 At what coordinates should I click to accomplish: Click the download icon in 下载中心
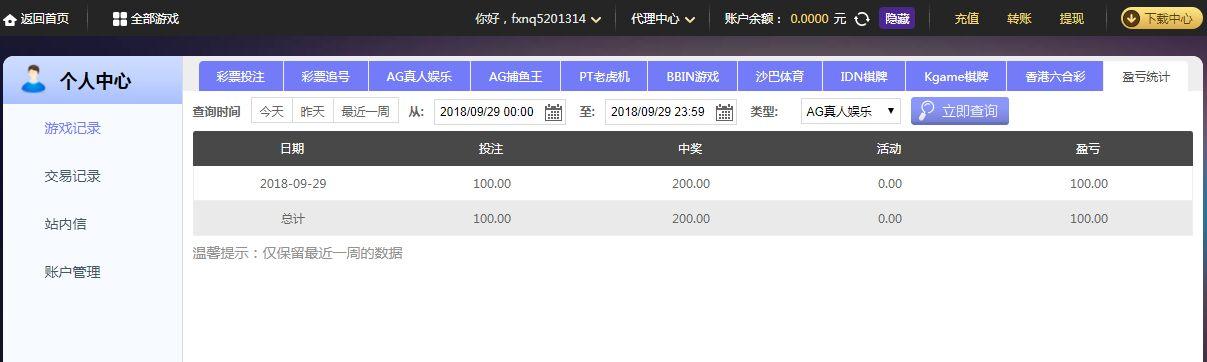1134,18
